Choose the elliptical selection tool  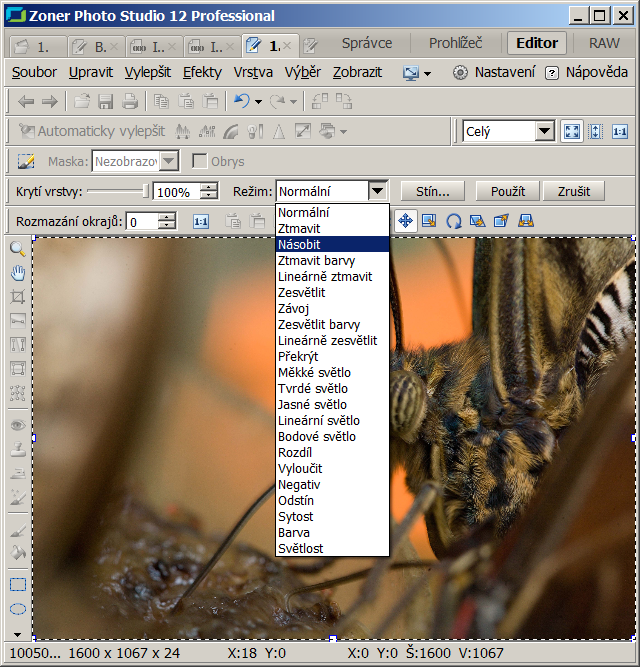pyautogui.click(x=17, y=609)
